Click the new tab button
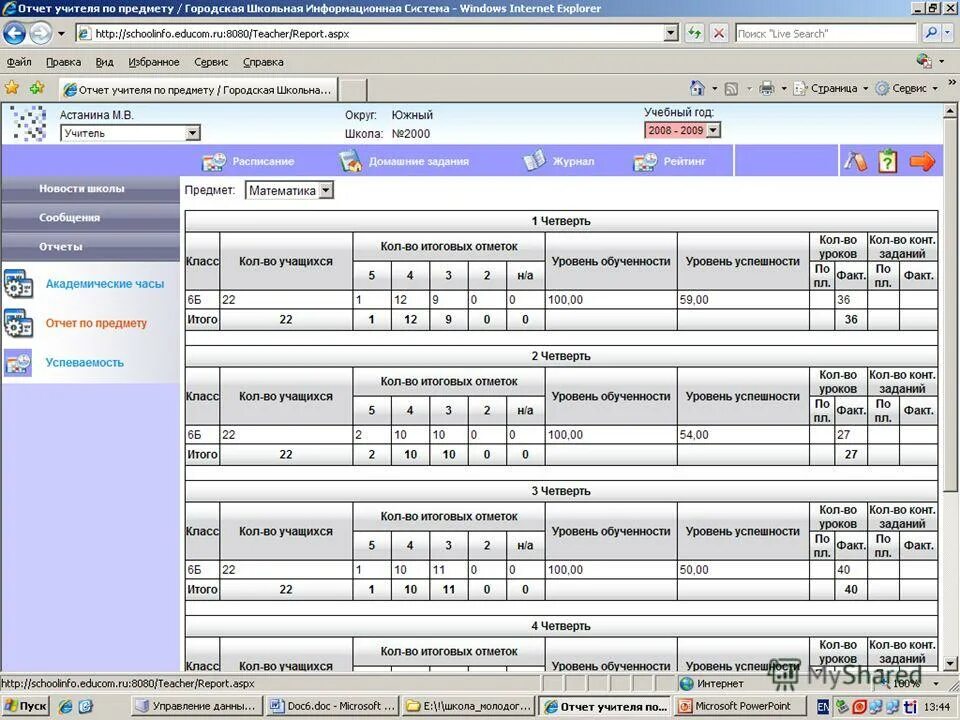This screenshot has height=720, width=960. click(353, 90)
